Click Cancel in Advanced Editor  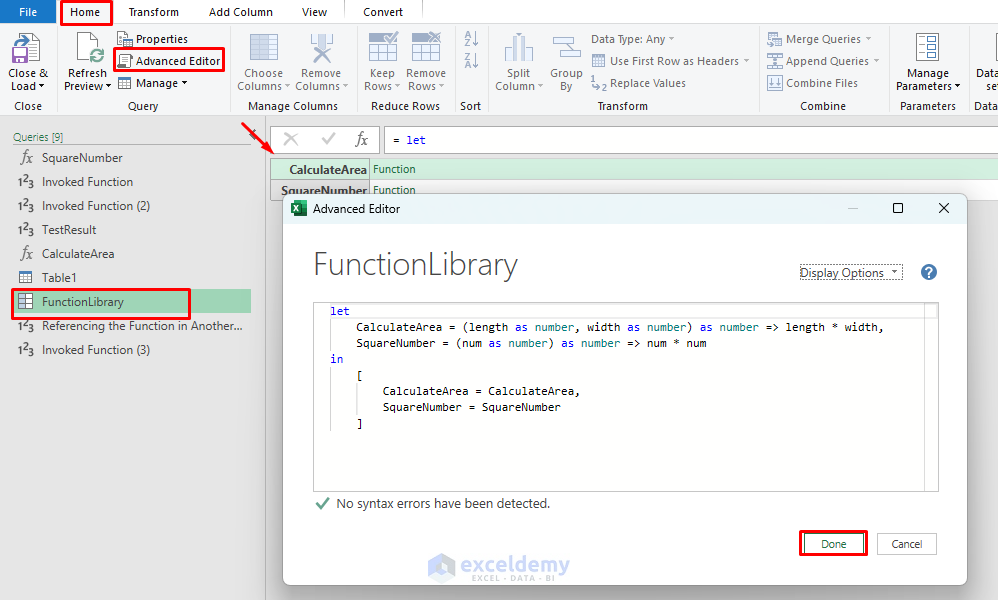906,544
